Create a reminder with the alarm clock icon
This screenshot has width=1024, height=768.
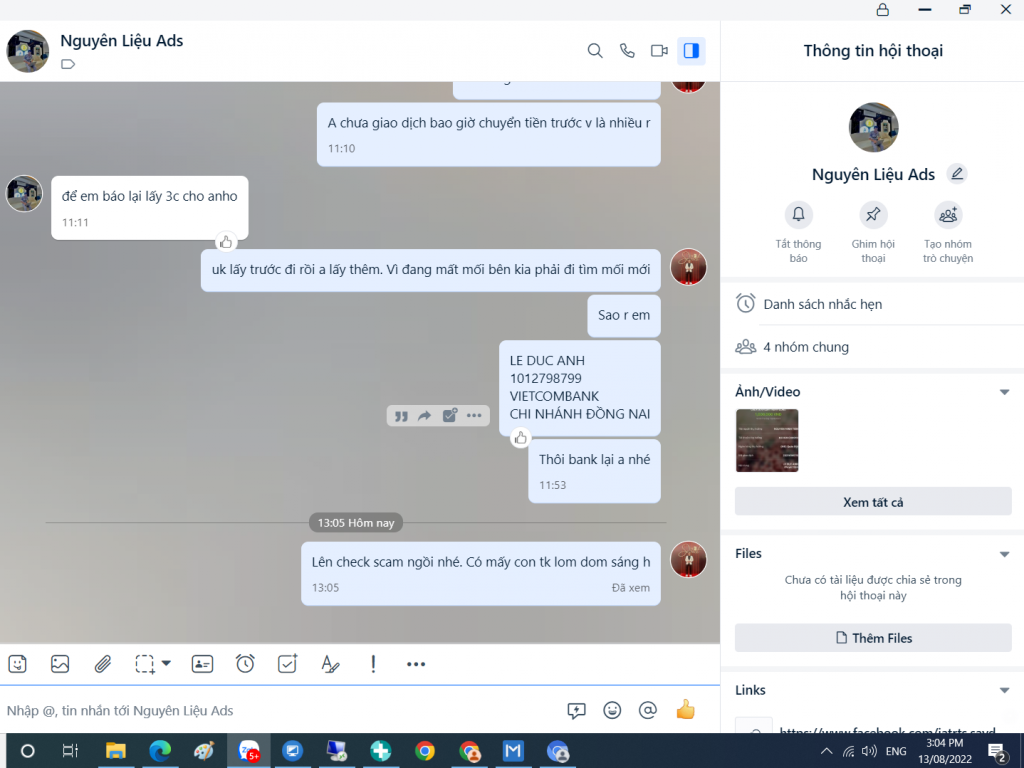pos(245,663)
